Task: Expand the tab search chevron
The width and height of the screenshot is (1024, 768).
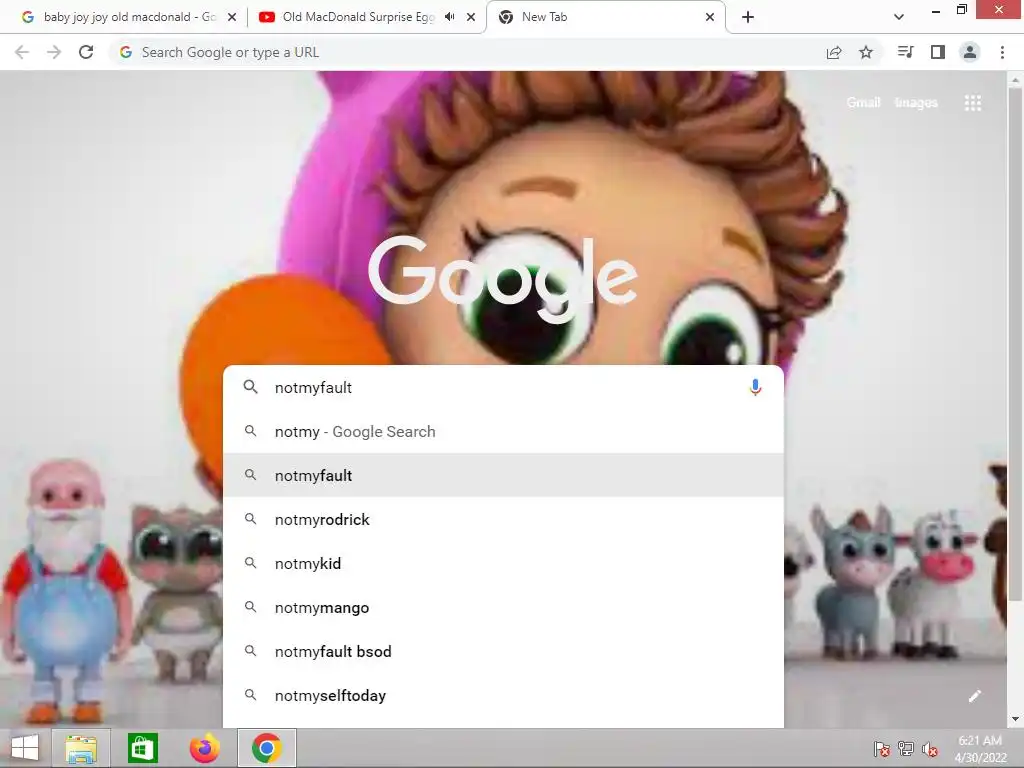Action: coord(899,17)
